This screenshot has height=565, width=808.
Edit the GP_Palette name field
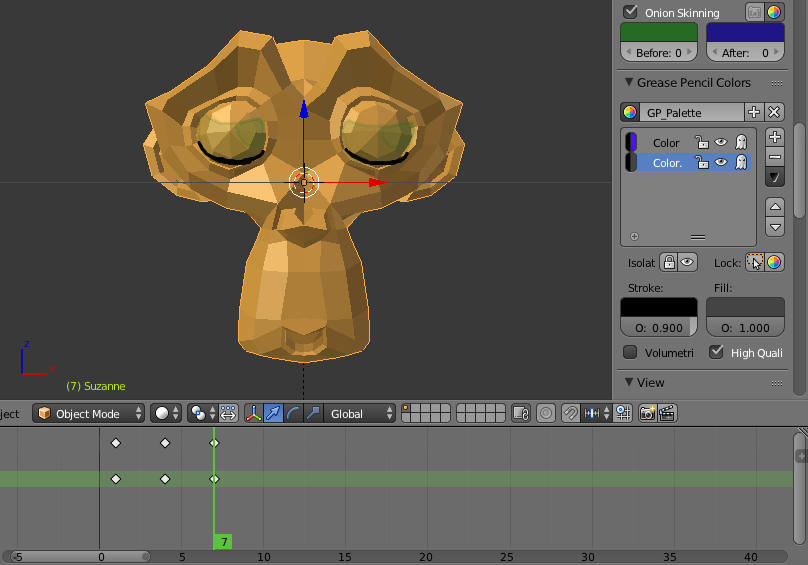coord(692,112)
